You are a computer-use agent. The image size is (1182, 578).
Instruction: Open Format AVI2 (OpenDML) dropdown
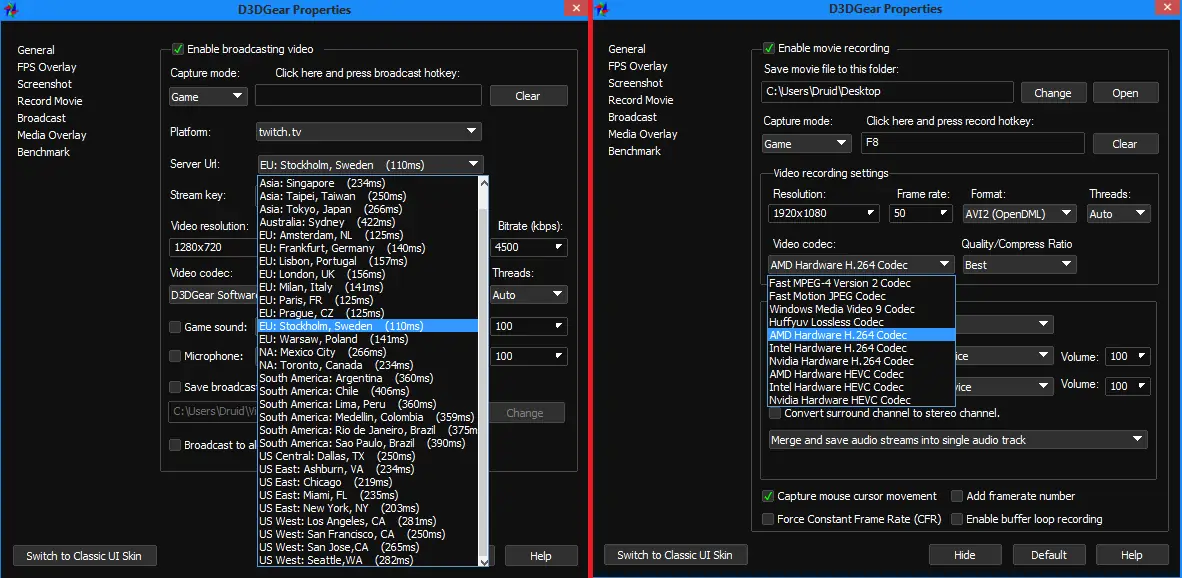1020,213
